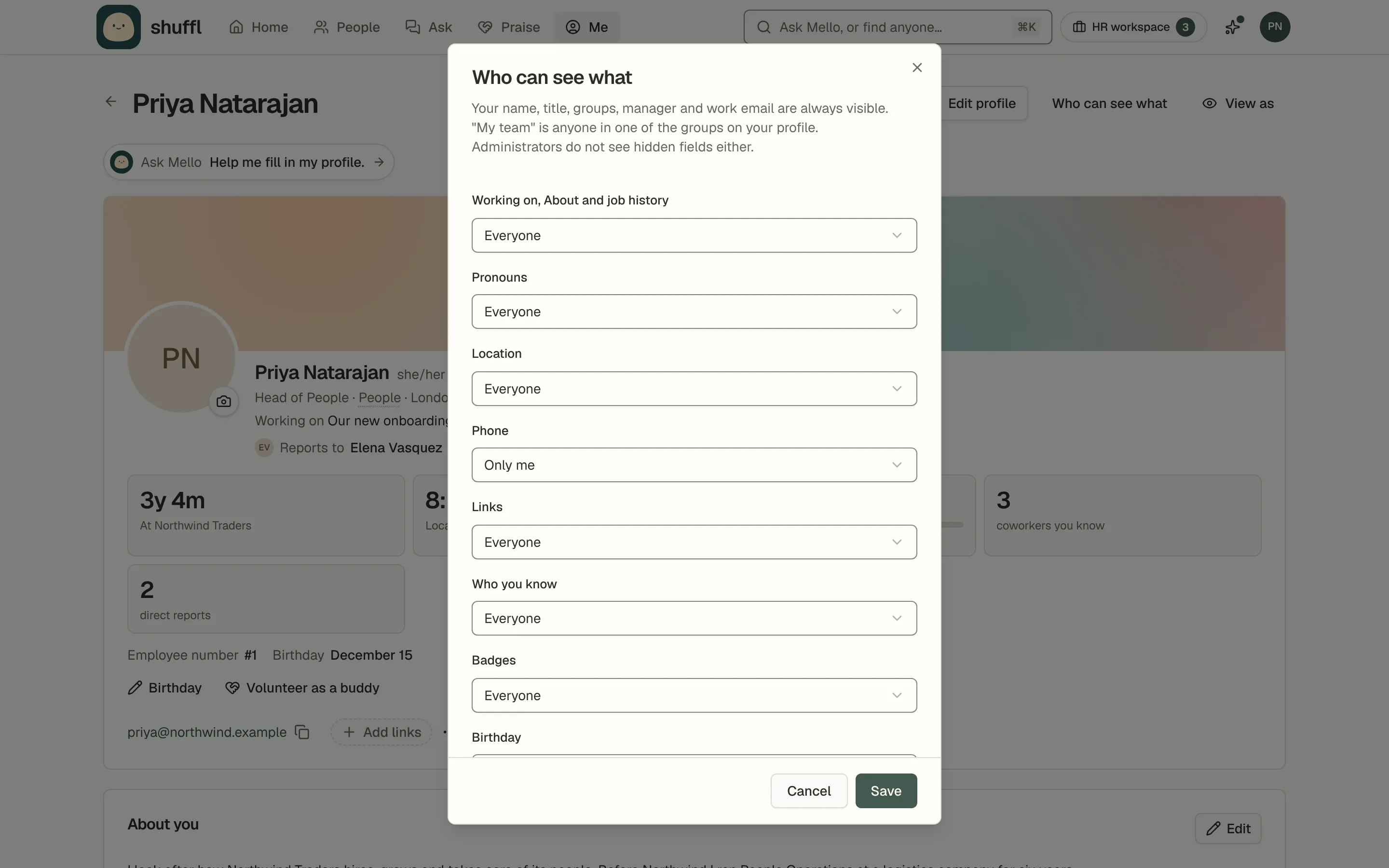The width and height of the screenshot is (1389, 868).
Task: Click the EV avatar next to Reports to
Action: click(264, 447)
